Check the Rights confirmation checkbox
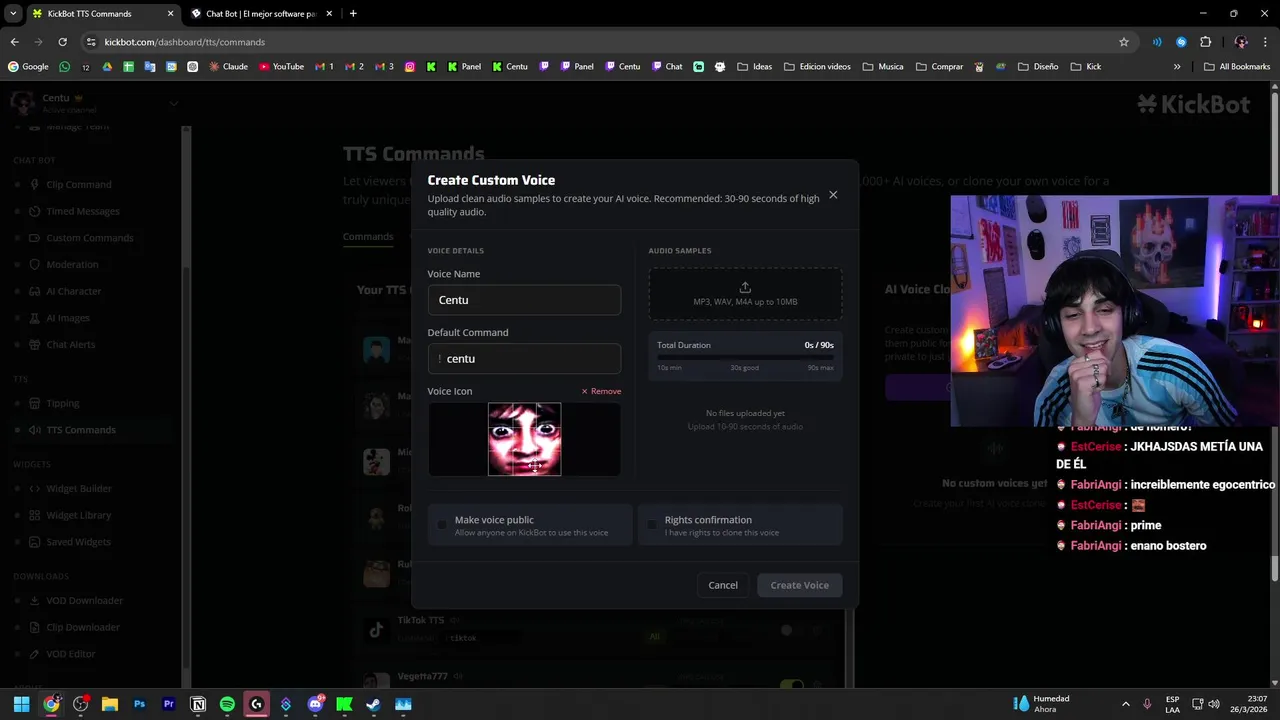Screen dimensions: 1280x720 (652, 525)
